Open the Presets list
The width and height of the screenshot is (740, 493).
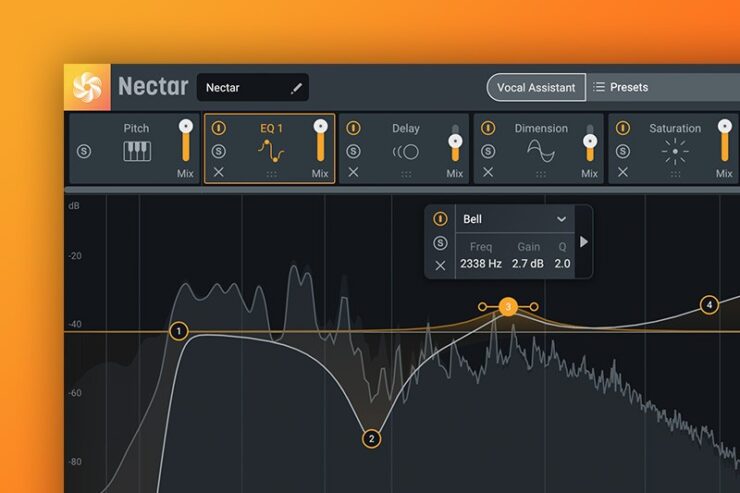[620, 87]
